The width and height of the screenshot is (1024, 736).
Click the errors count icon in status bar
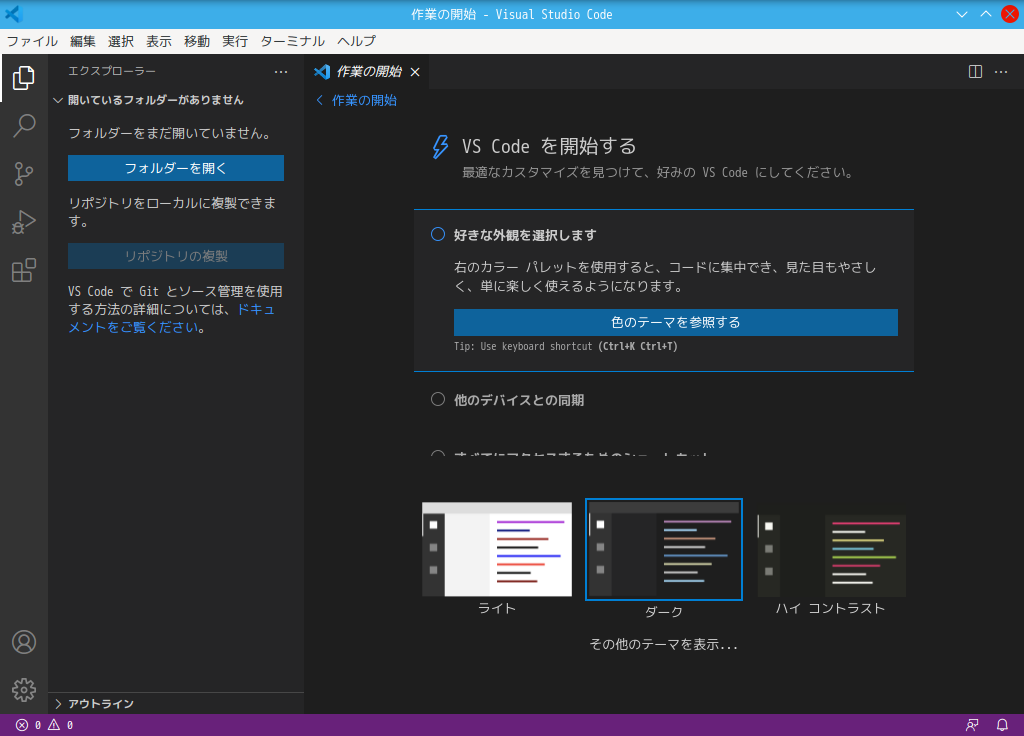[22, 725]
